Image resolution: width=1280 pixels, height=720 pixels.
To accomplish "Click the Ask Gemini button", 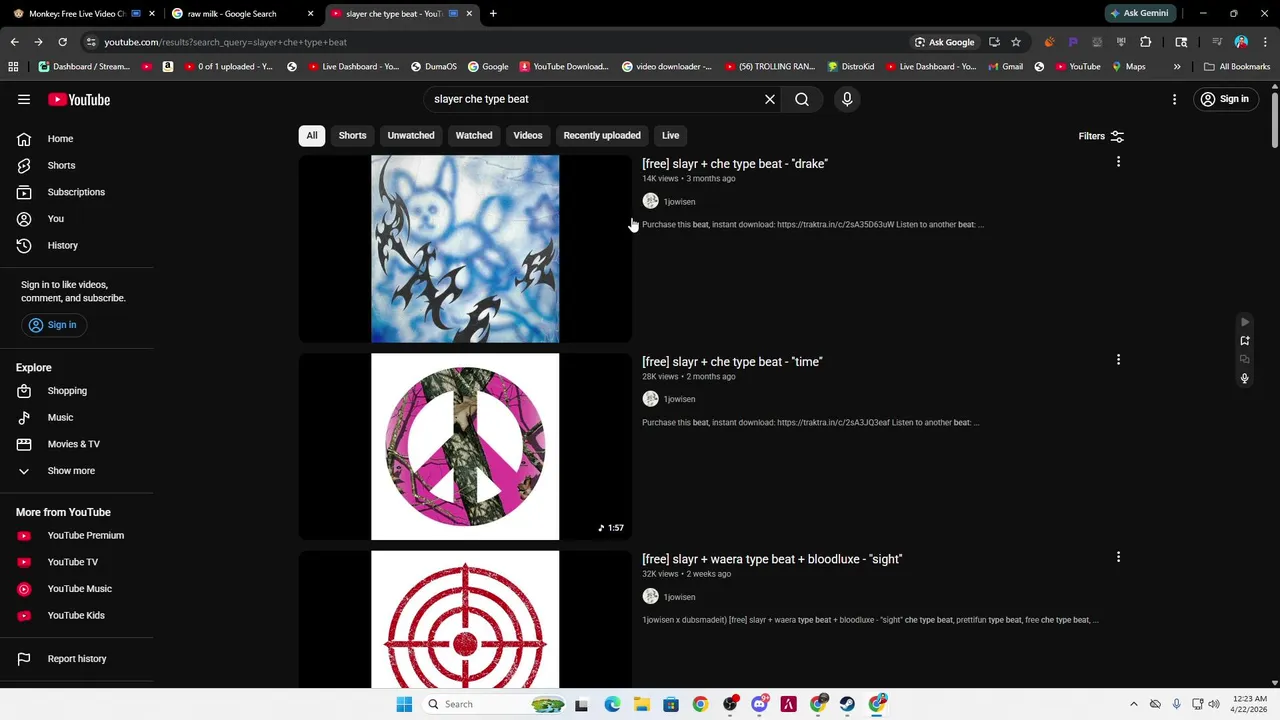I will 1138,13.
